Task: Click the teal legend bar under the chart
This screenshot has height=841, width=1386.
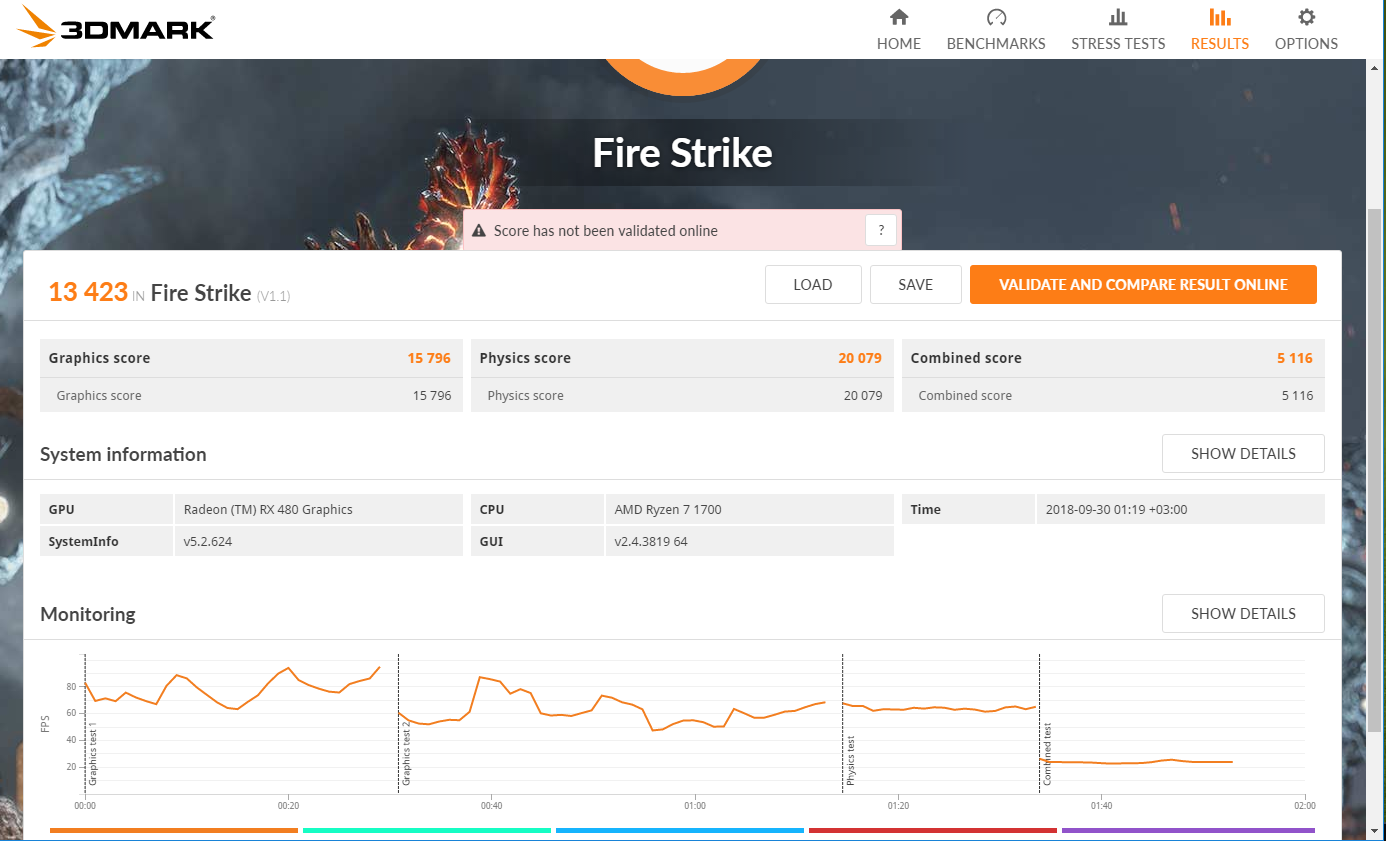Action: pyautogui.click(x=427, y=830)
